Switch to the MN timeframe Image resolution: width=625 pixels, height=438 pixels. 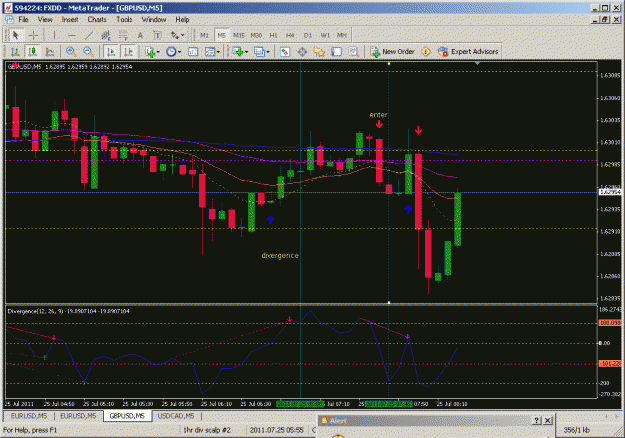[342, 35]
